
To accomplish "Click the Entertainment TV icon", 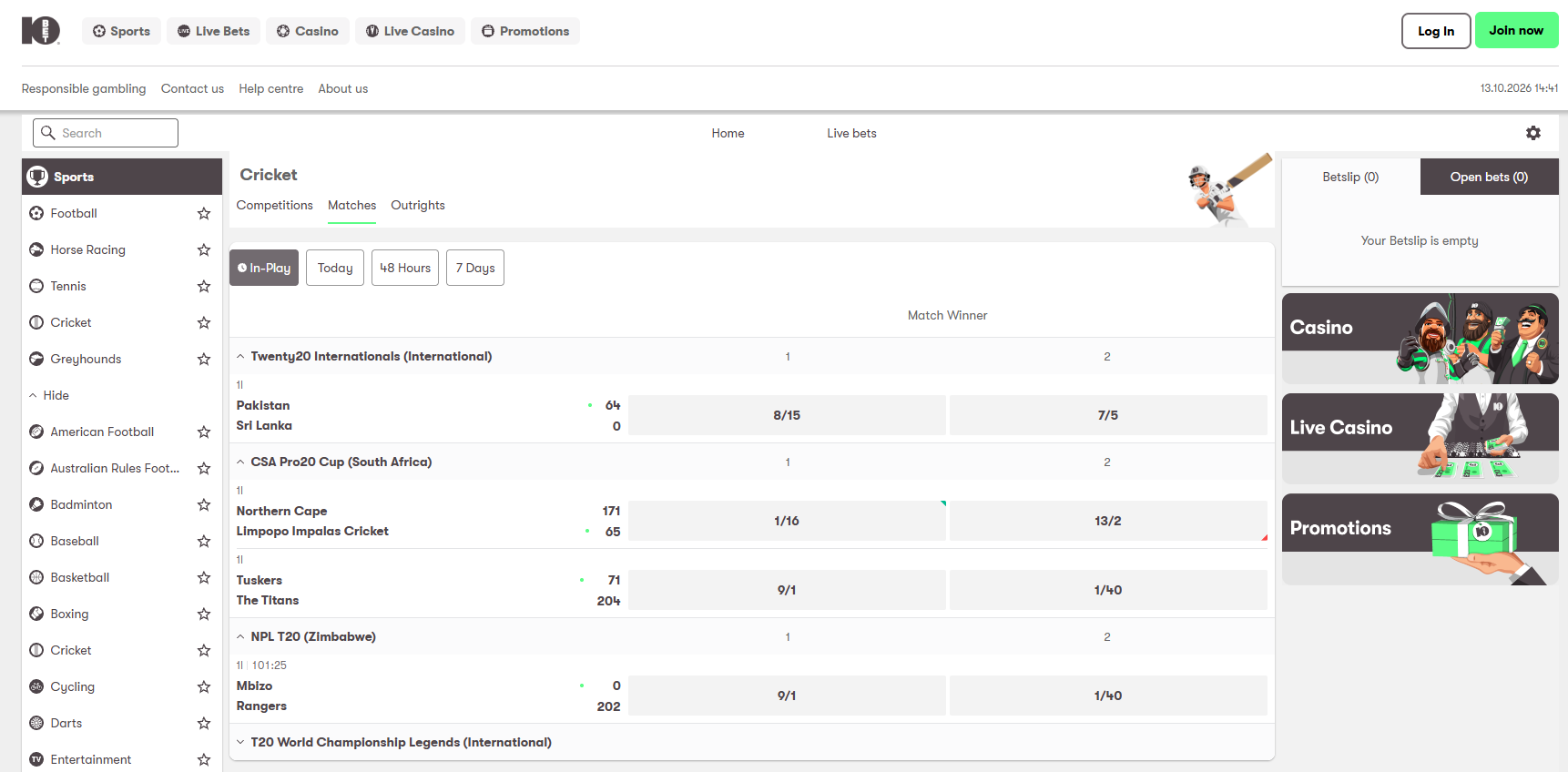I will coord(36,759).
